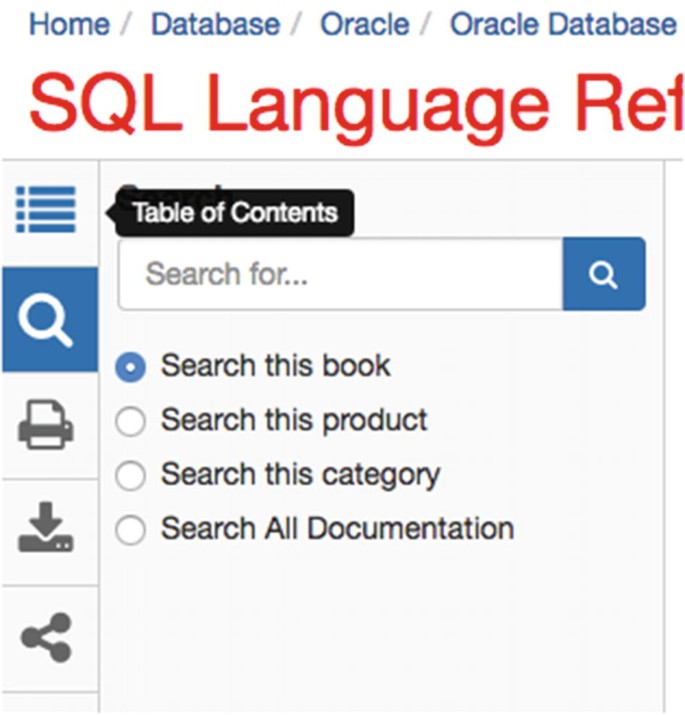
Task: Open the Oracle Database breadcrumb link
Action: tap(563, 23)
